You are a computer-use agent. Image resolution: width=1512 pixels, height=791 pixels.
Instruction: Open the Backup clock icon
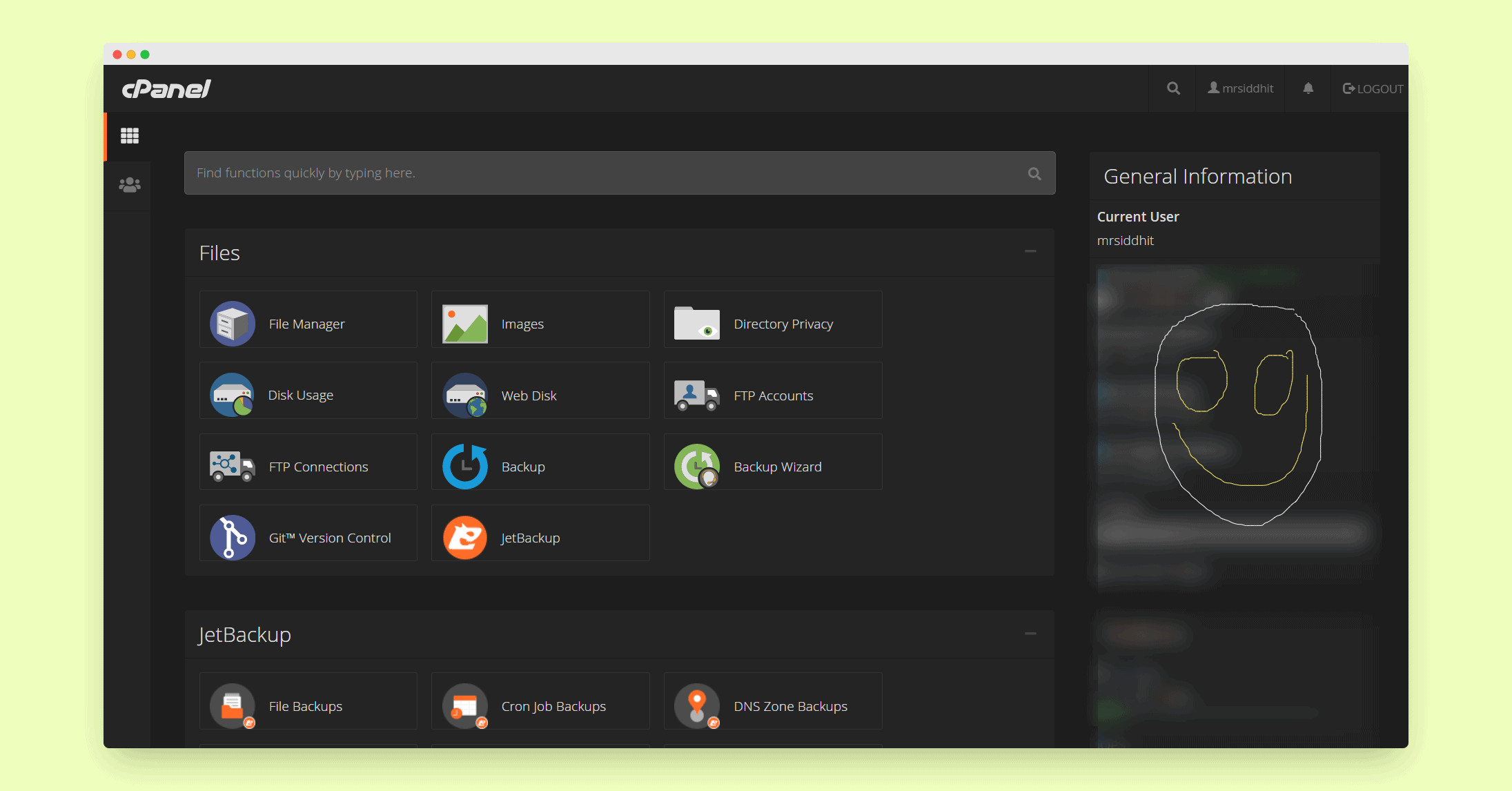(465, 467)
